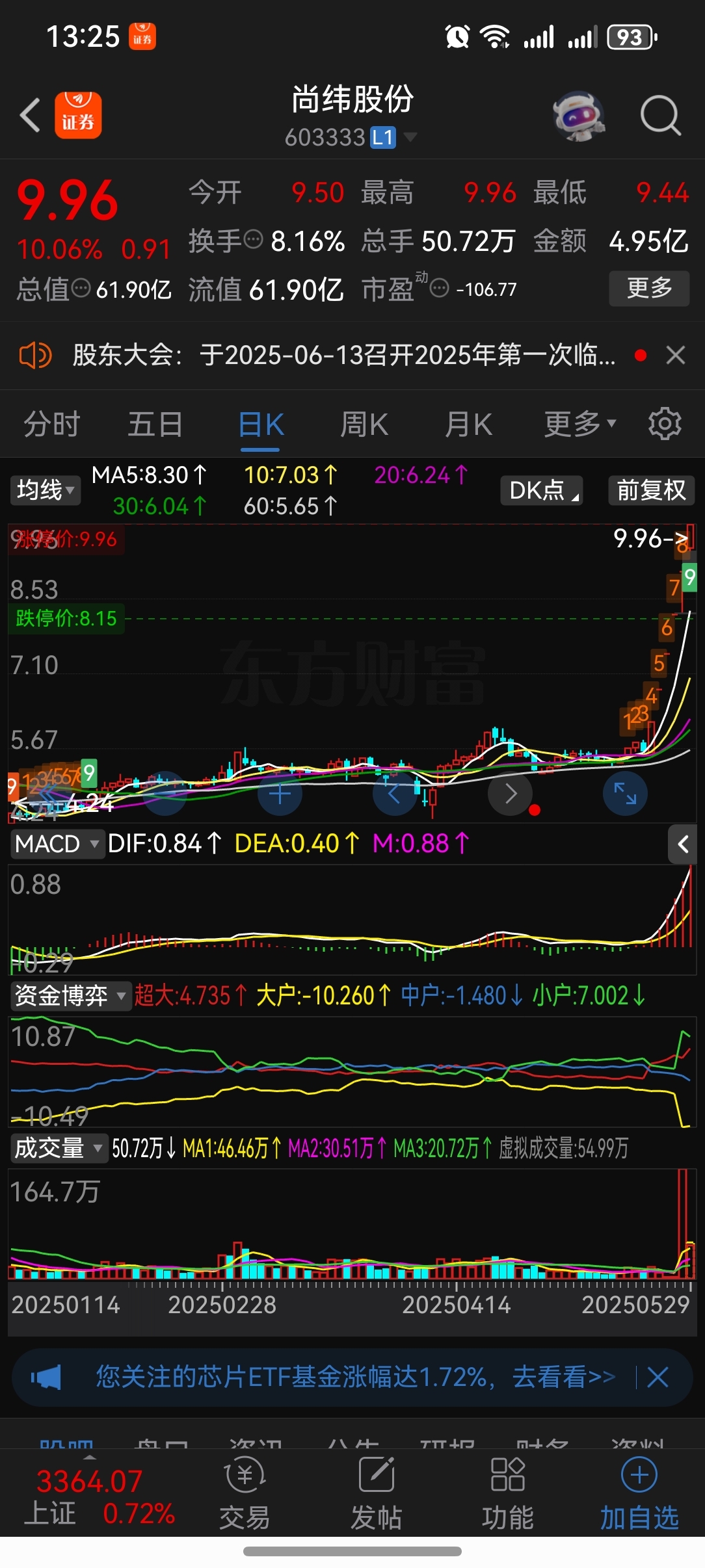
Task: Switch to 五日 tab
Action: pos(155,424)
